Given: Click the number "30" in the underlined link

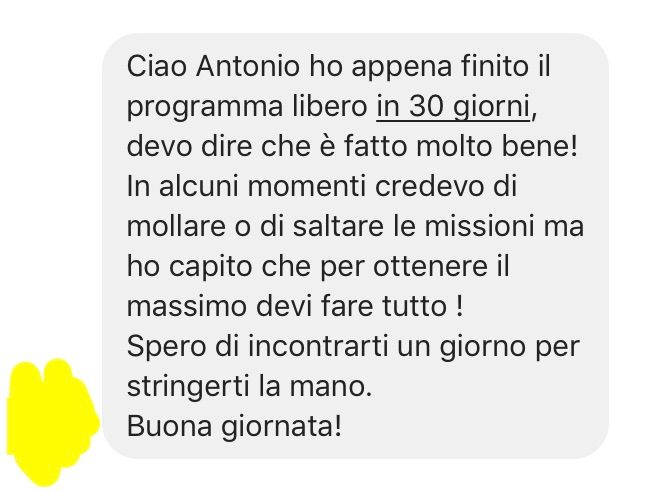Looking at the screenshot, I should point(427,107).
